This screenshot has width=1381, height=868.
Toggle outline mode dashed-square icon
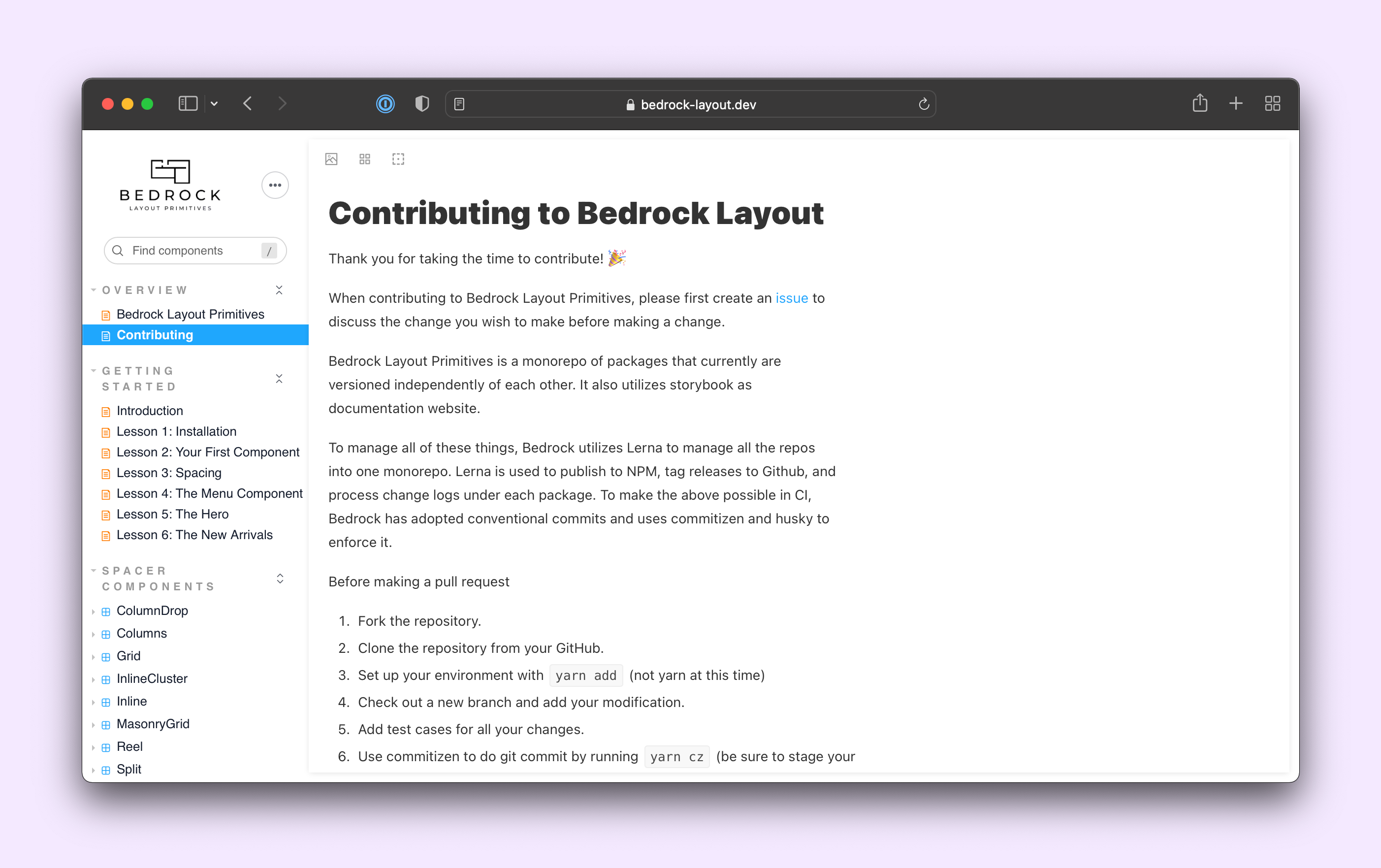398,159
